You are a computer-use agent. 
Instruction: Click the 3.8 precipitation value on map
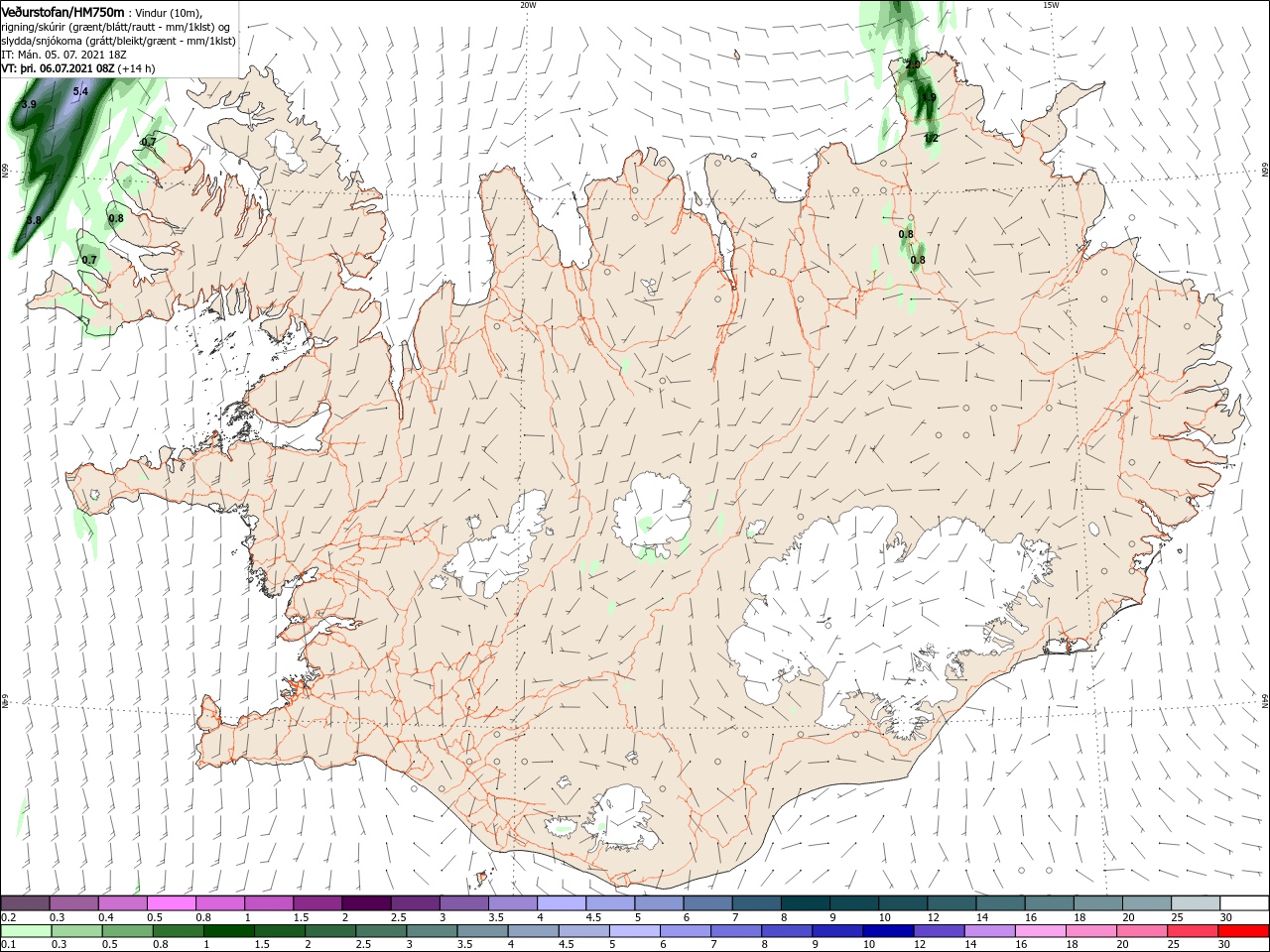coord(34,220)
